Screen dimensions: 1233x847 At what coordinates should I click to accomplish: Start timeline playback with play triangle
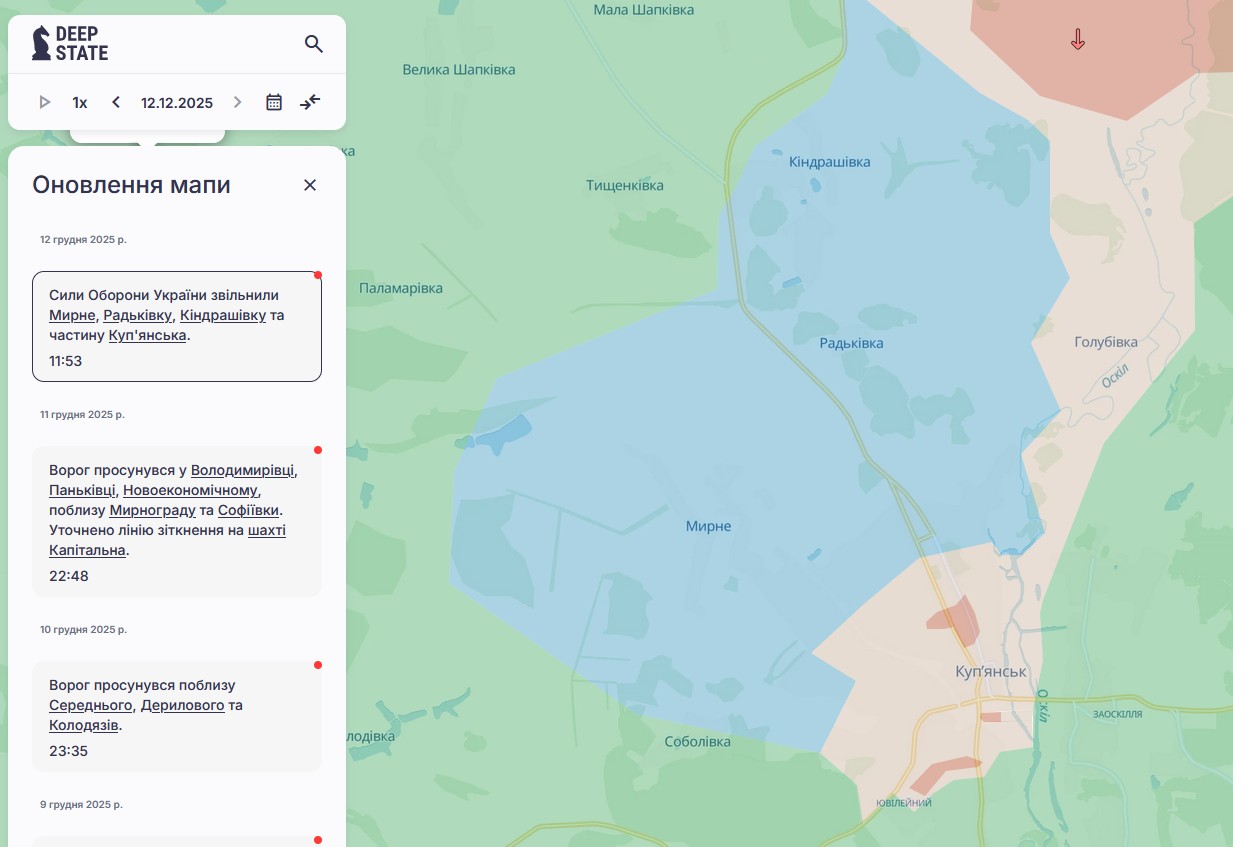pos(45,102)
